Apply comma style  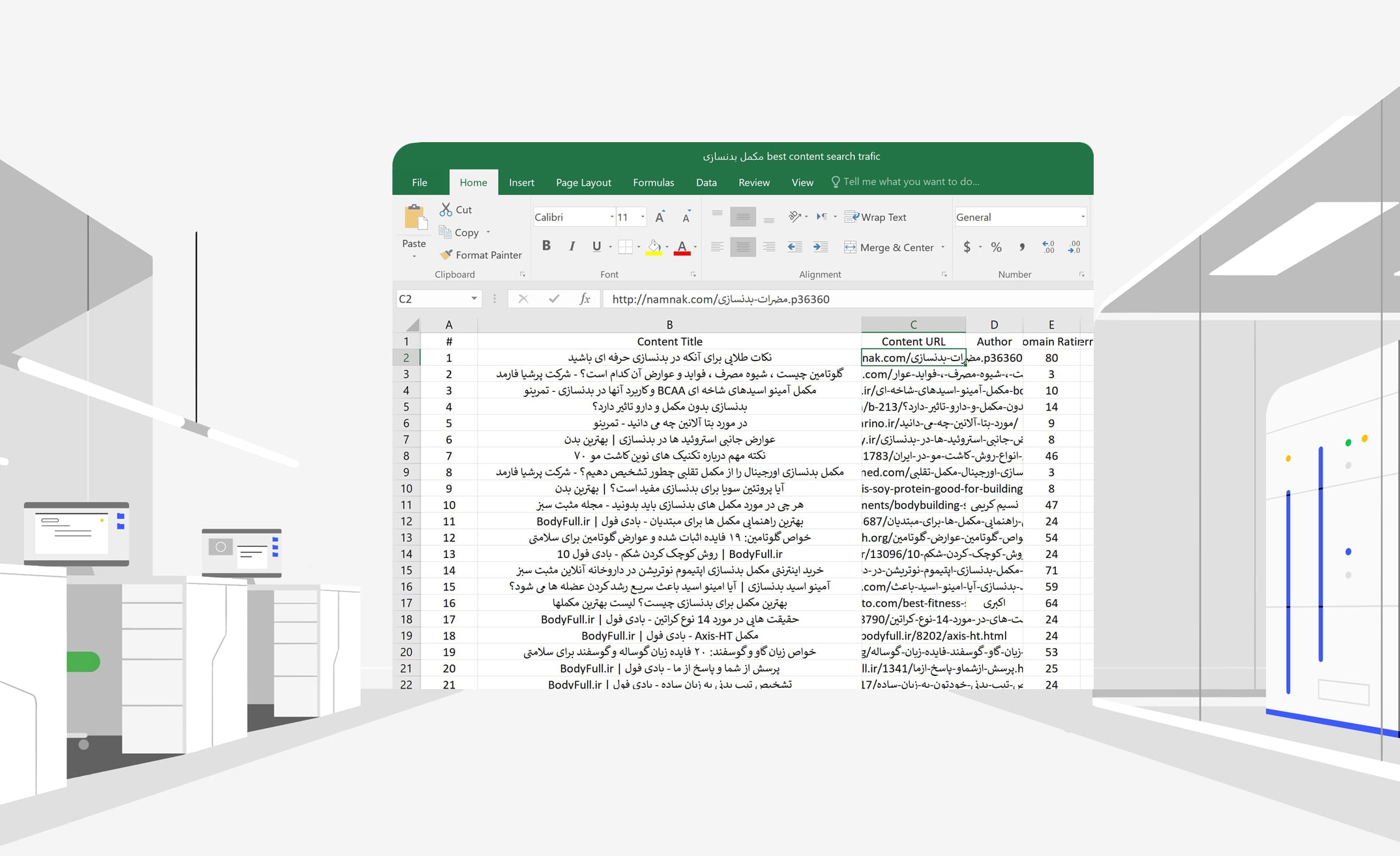click(x=1022, y=247)
